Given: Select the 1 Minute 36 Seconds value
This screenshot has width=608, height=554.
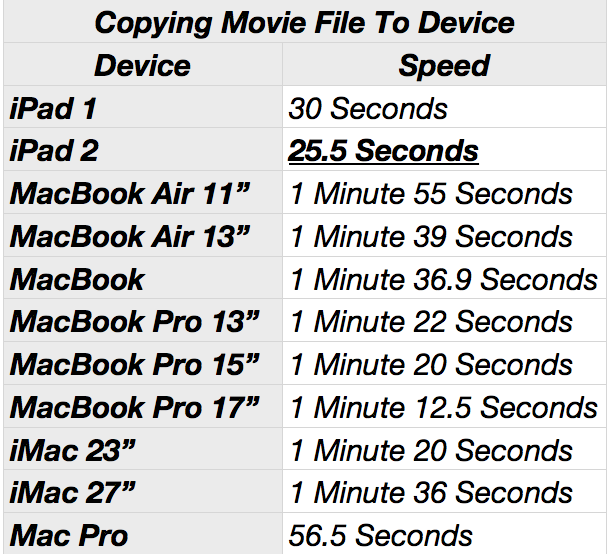Looking at the screenshot, I should click(432, 493).
